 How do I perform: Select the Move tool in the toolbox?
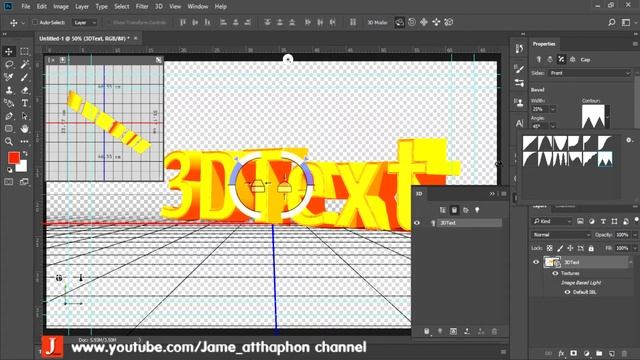pos(9,51)
